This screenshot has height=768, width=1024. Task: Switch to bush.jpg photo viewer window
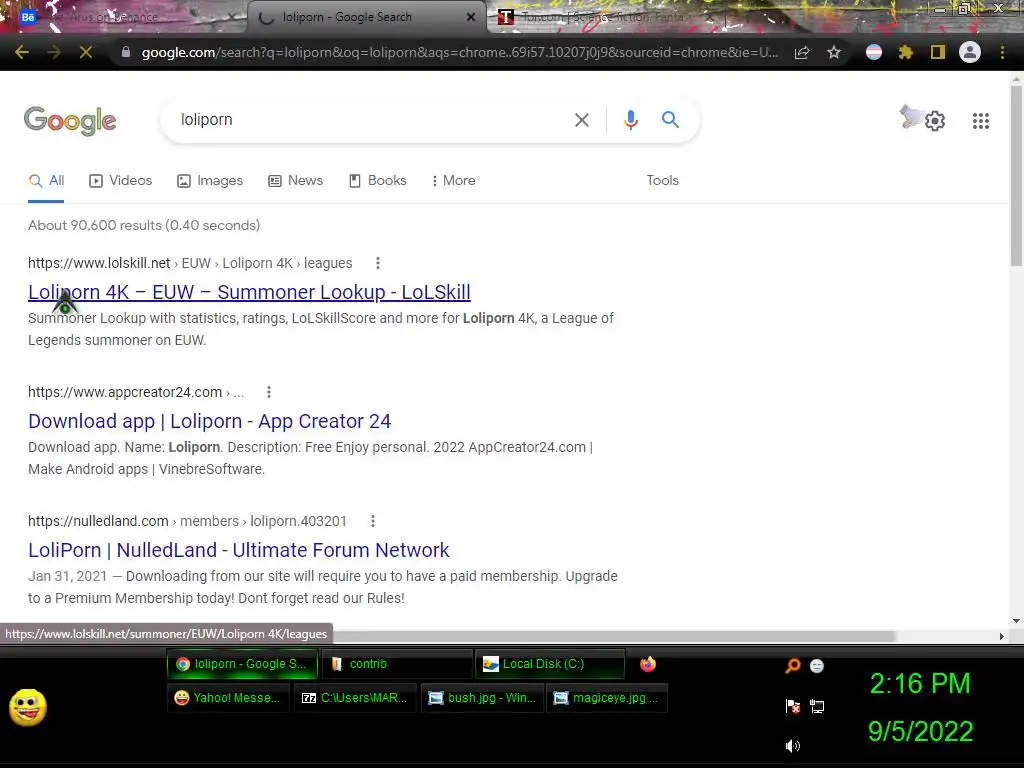tap(482, 698)
